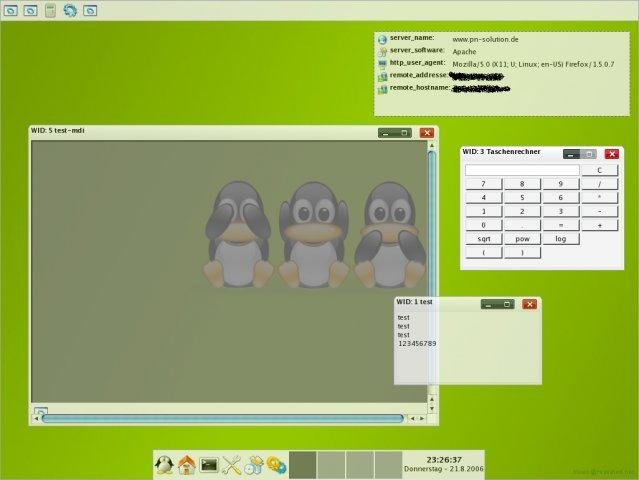Click the scroll-up arrow in test-mdi window
Image resolution: width=639 pixels, height=480 pixels.
pyautogui.click(x=432, y=145)
